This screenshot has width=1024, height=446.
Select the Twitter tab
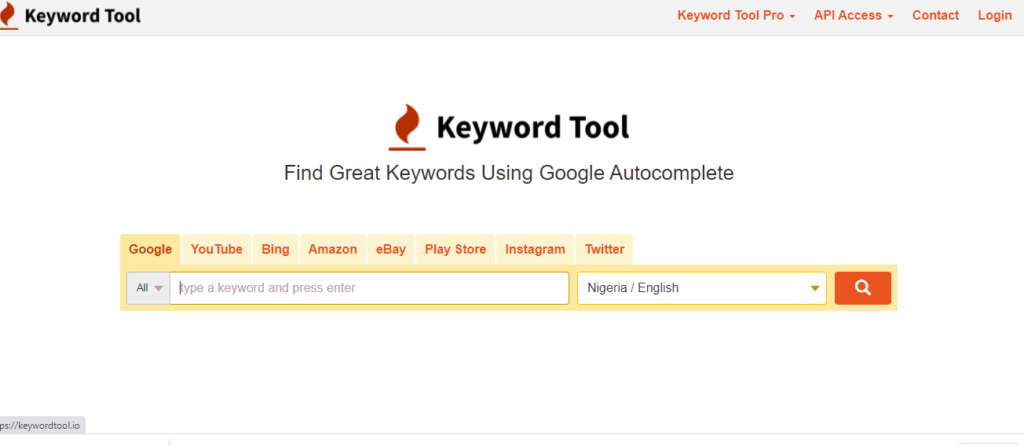point(605,249)
